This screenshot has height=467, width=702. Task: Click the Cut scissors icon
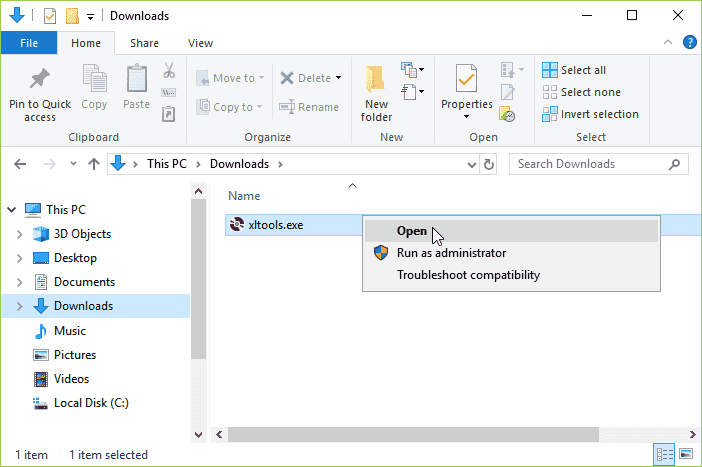click(x=169, y=70)
